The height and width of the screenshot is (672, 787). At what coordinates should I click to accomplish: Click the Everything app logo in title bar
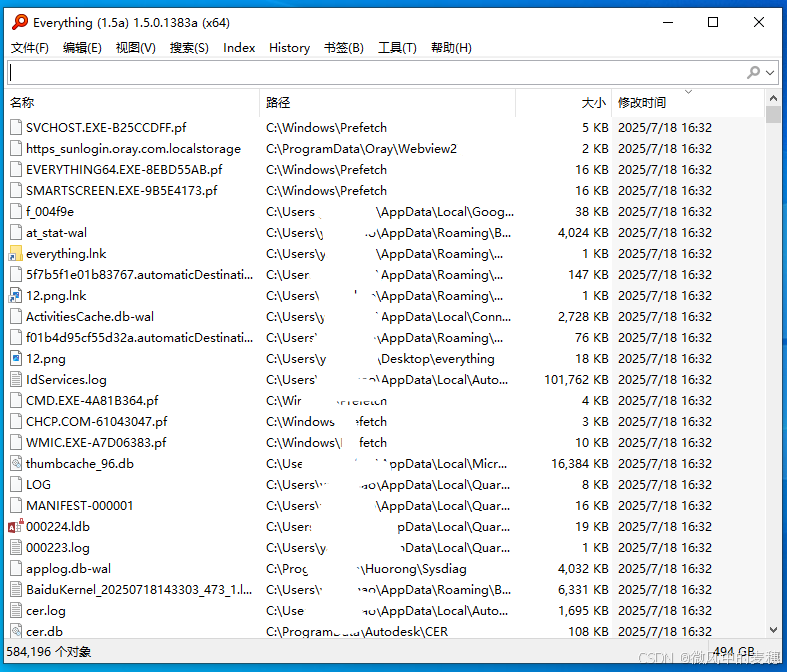[20, 22]
